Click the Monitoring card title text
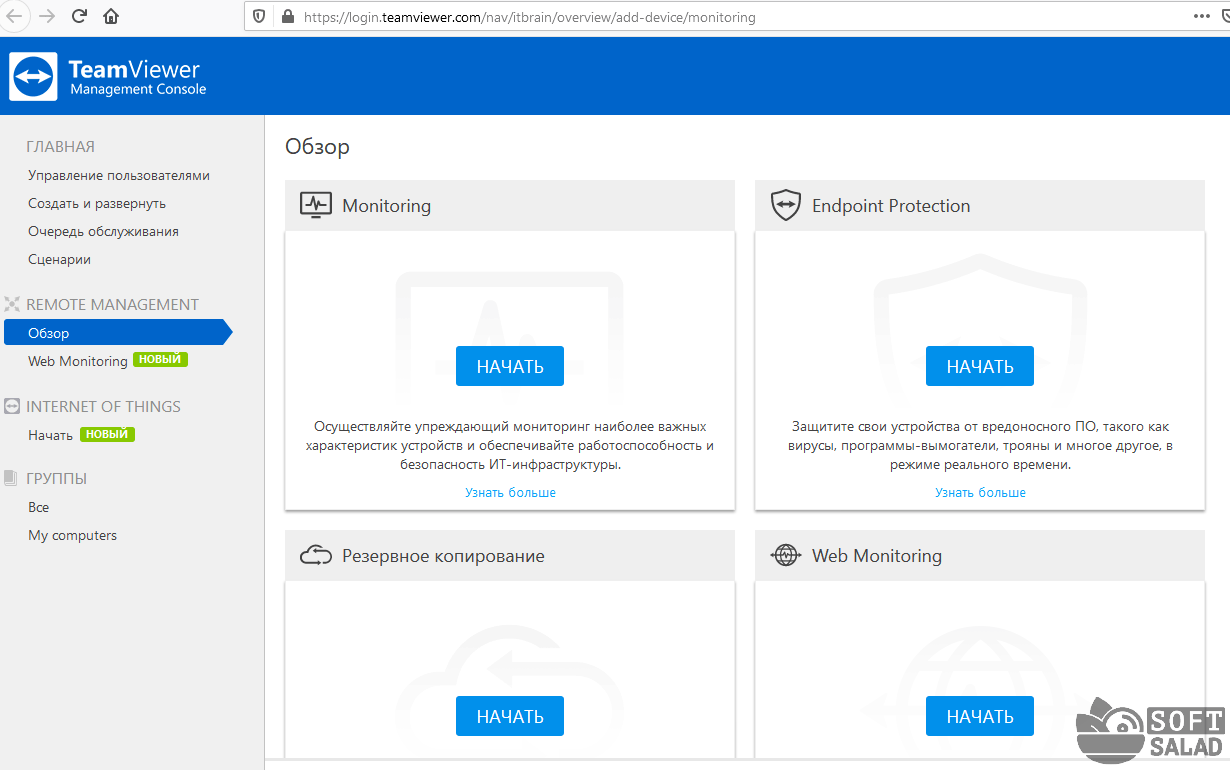 [x=386, y=205]
